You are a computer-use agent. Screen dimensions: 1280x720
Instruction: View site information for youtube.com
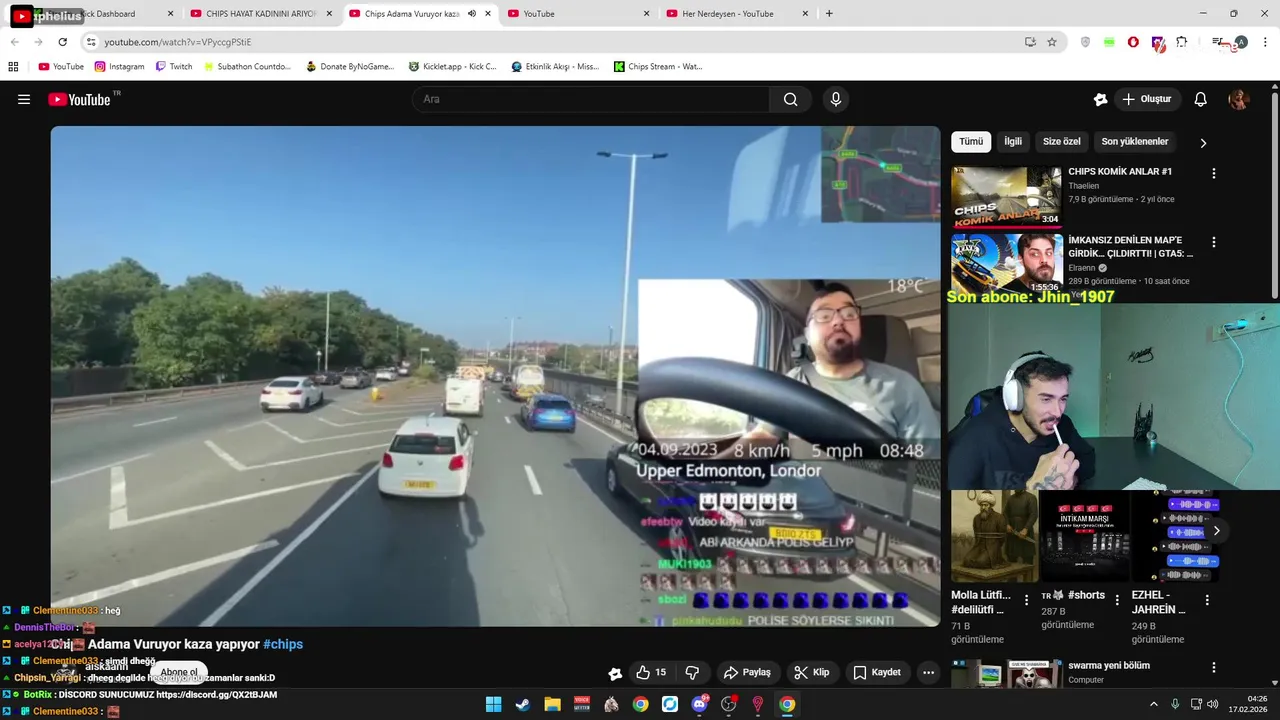pyautogui.click(x=91, y=42)
